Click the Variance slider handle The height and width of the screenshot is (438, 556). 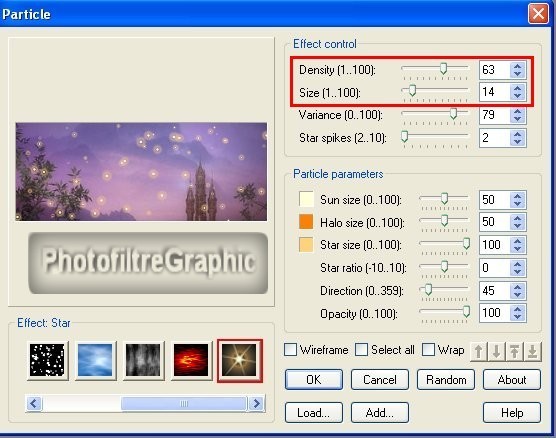[453, 113]
